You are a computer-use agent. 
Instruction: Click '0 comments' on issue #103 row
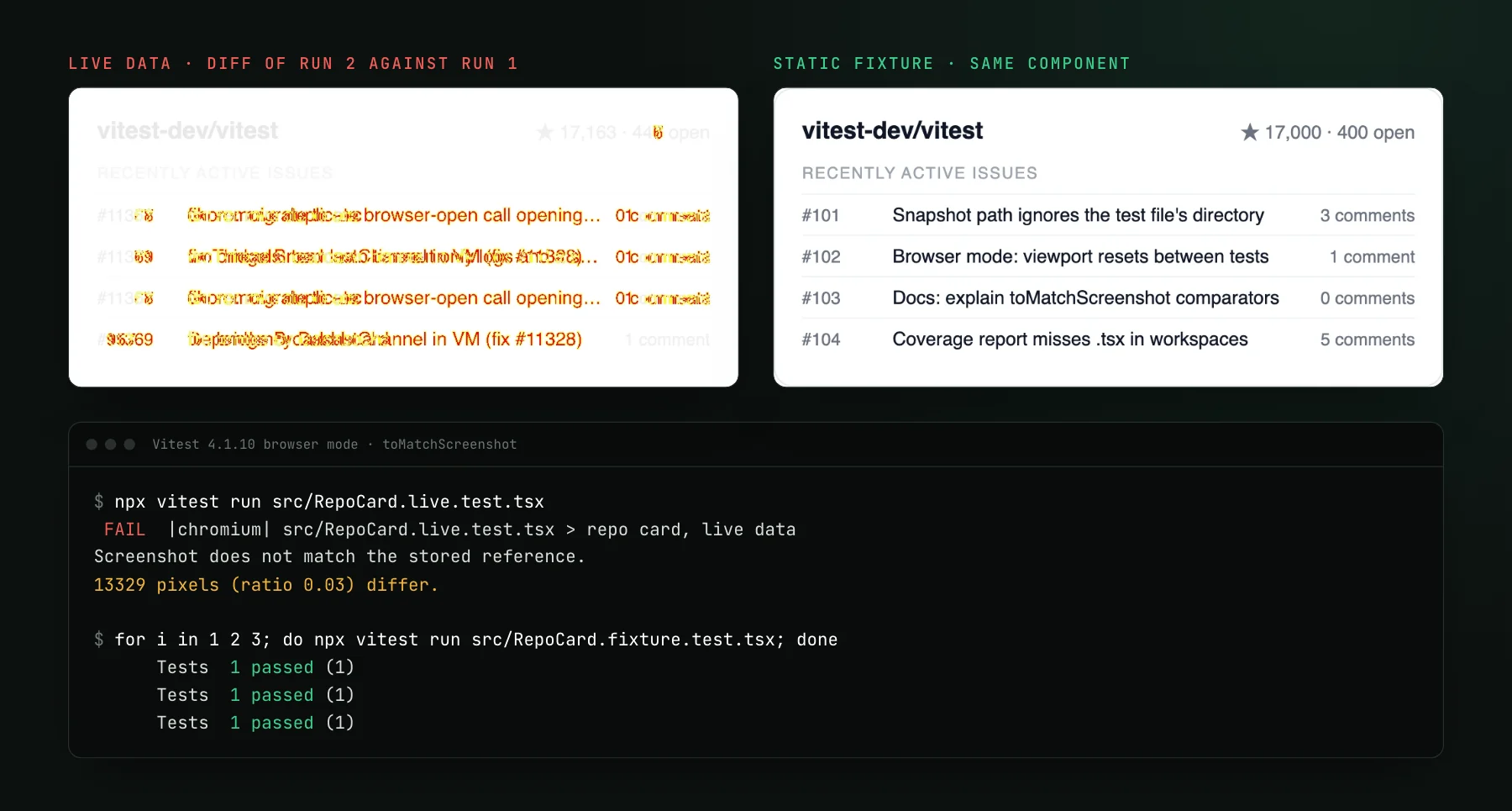[x=1367, y=298]
